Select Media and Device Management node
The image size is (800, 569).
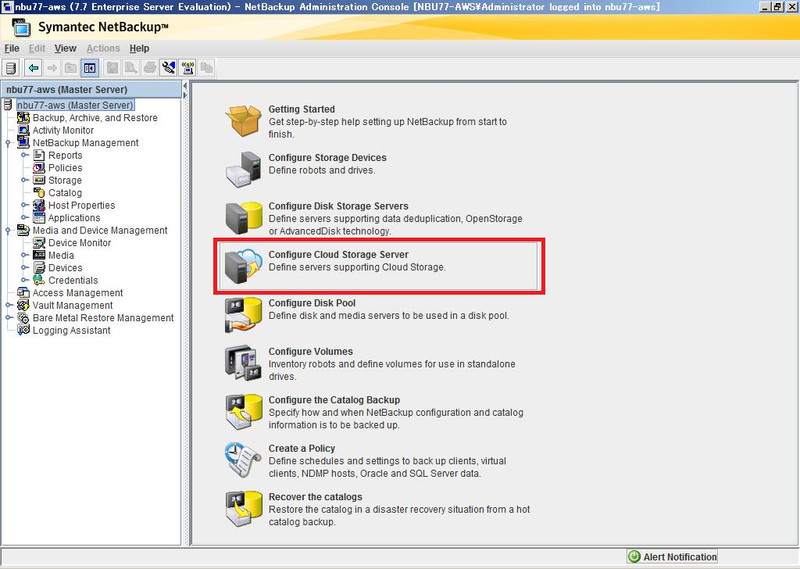pyautogui.click(x=100, y=231)
